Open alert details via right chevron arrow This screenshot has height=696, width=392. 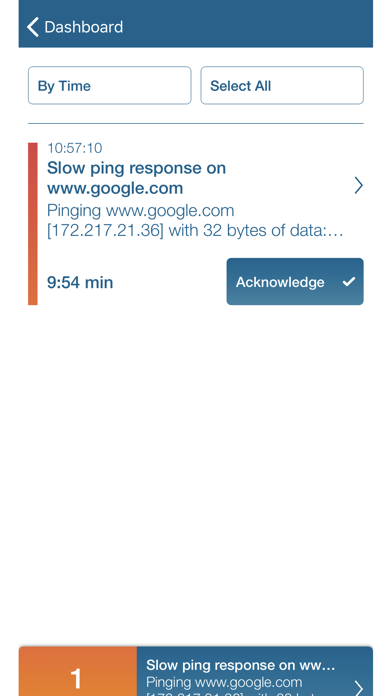pyautogui.click(x=358, y=186)
